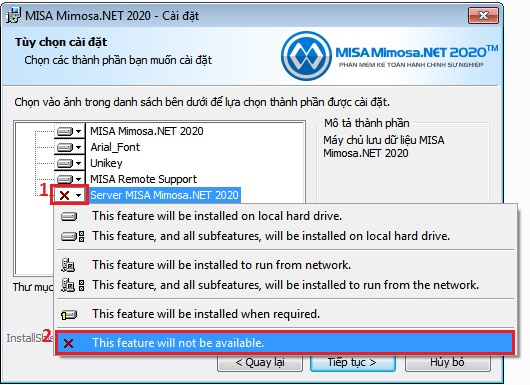Viewport: 530px width, 385px height.
Task: Choose 'feature, and all subfeatures, installed on local hard drive'
Action: click(285, 236)
